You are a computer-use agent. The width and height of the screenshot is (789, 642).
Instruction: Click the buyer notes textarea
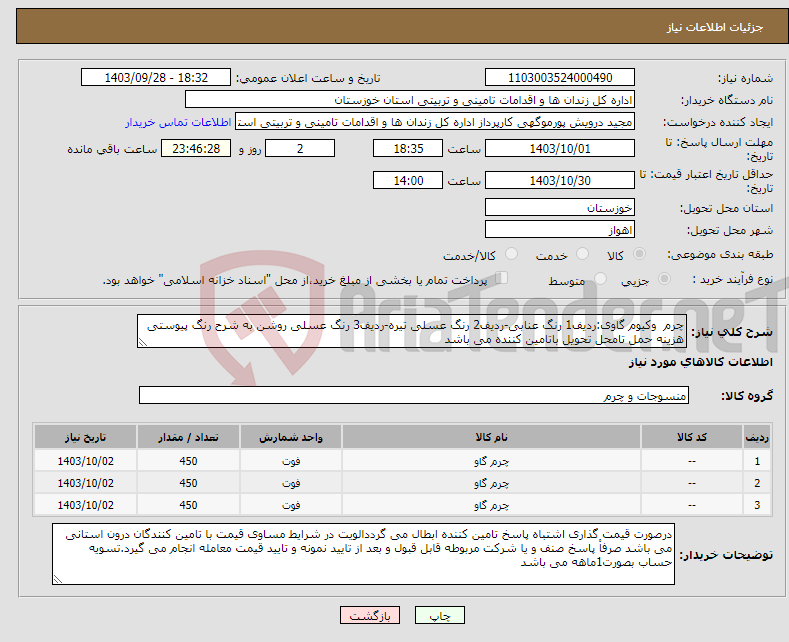click(363, 554)
